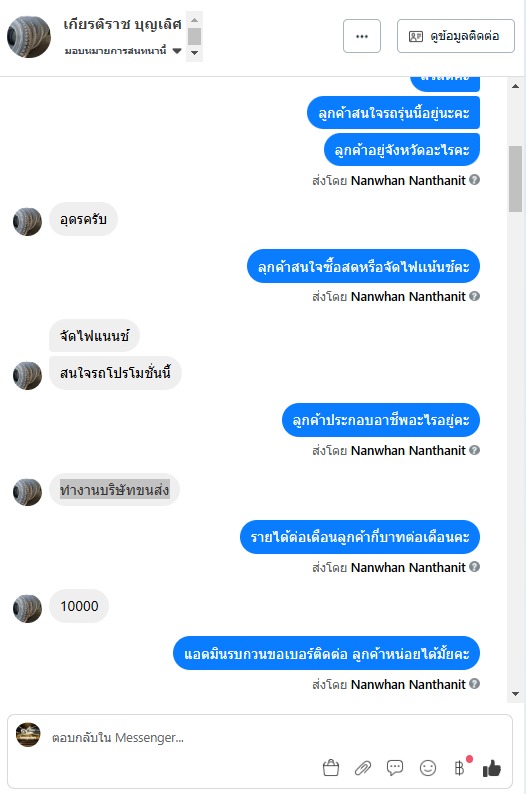526x794 pixels.
Task: Click the Baht payment request icon
Action: [x=459, y=768]
